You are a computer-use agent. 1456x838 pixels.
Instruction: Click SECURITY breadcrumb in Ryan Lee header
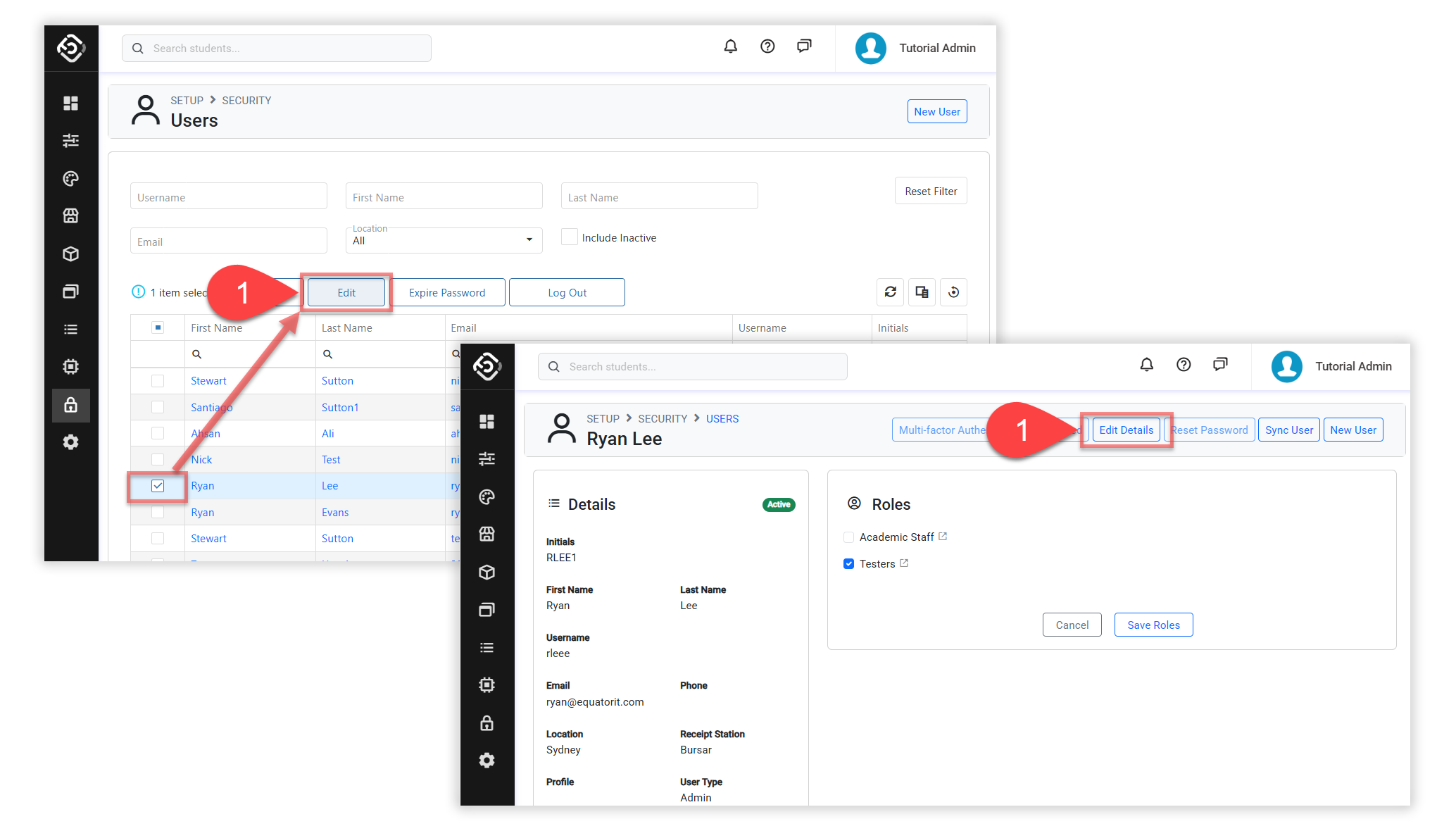662,419
